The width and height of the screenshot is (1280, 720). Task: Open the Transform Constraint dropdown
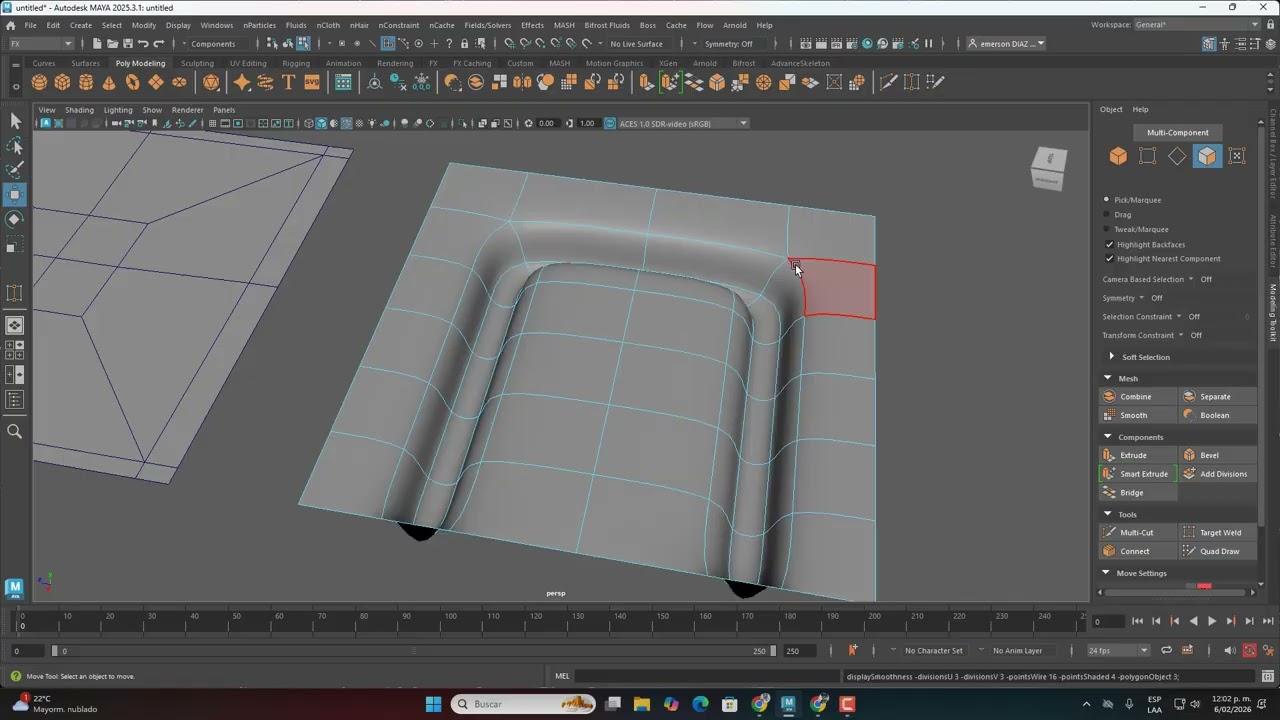(1181, 335)
